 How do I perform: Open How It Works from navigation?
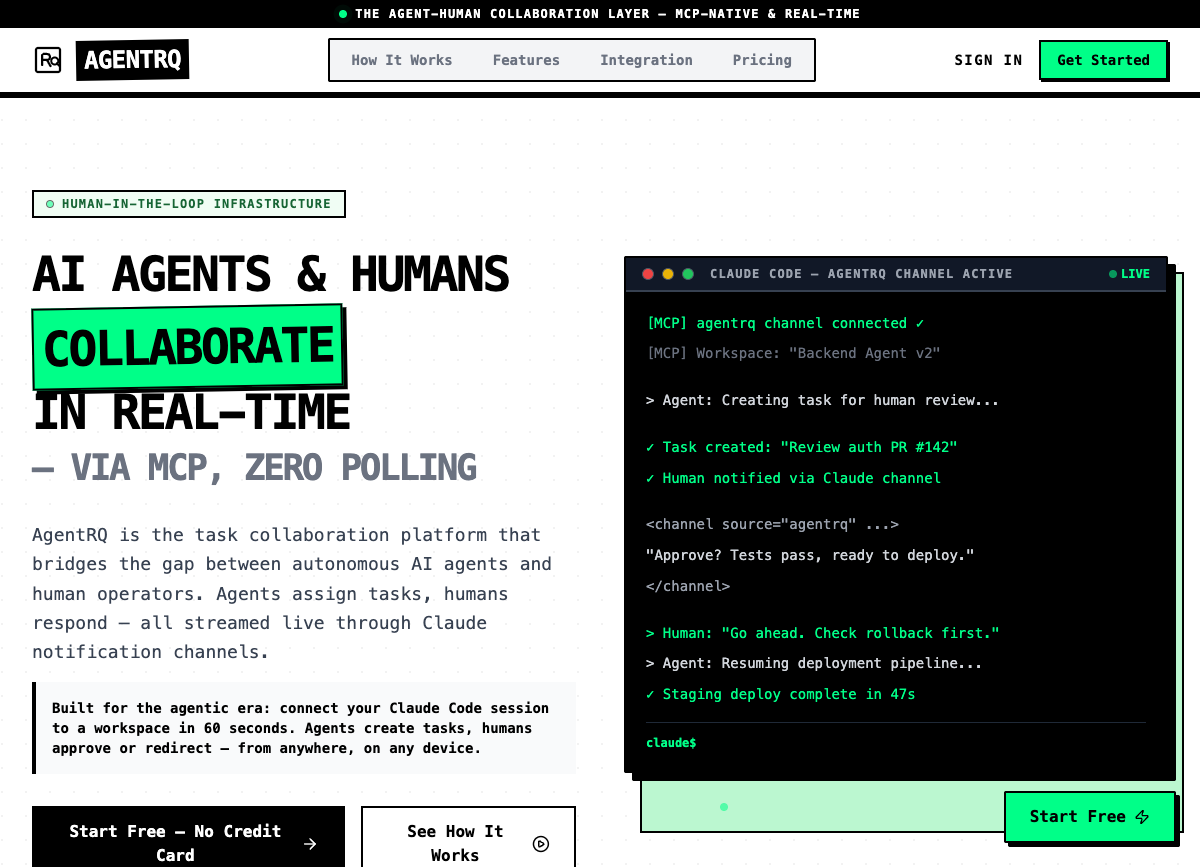pyautogui.click(x=401, y=60)
